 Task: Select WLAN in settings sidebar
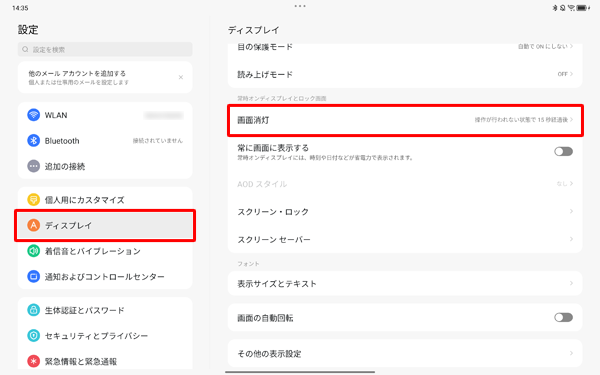point(105,115)
